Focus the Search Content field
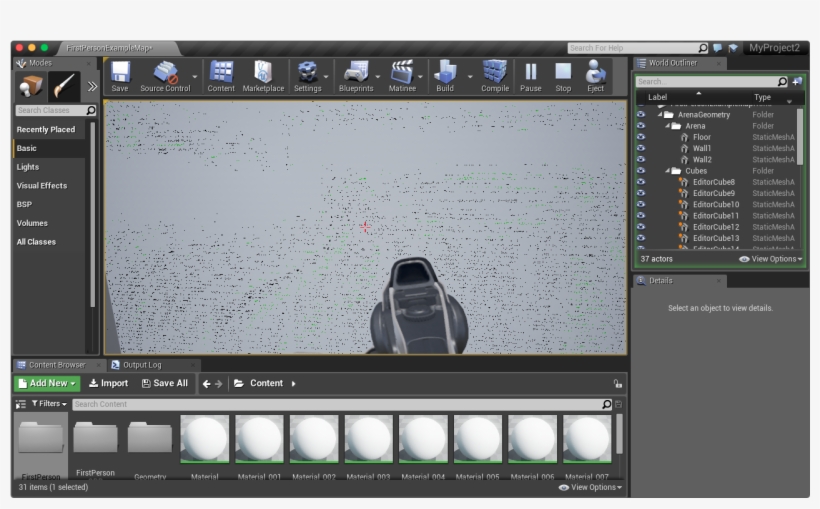Image resolution: width=820 pixels, height=509 pixels. coord(343,404)
